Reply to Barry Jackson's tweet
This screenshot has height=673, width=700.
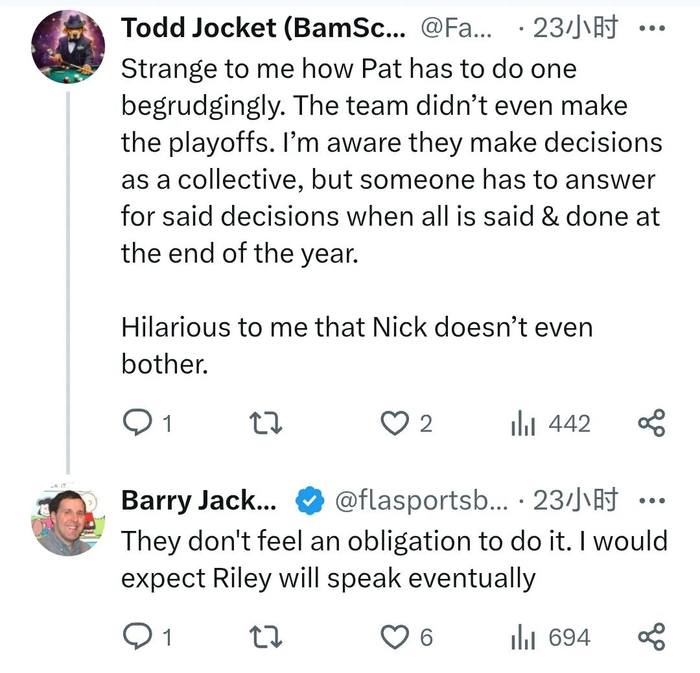[135, 637]
